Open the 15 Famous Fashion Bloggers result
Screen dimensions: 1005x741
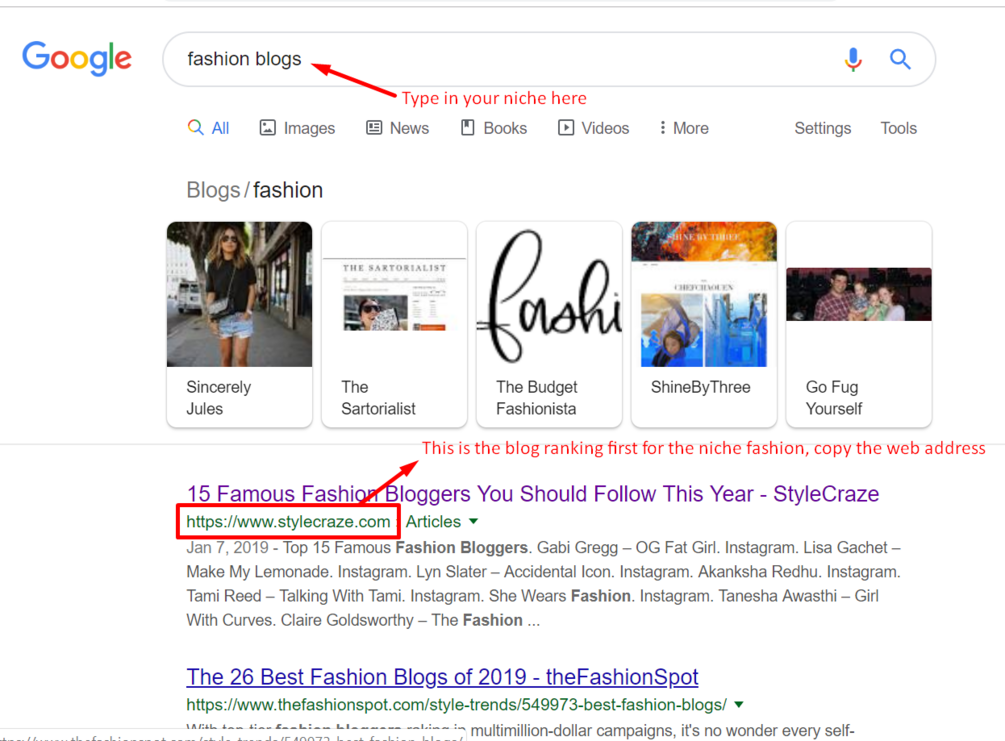click(533, 494)
